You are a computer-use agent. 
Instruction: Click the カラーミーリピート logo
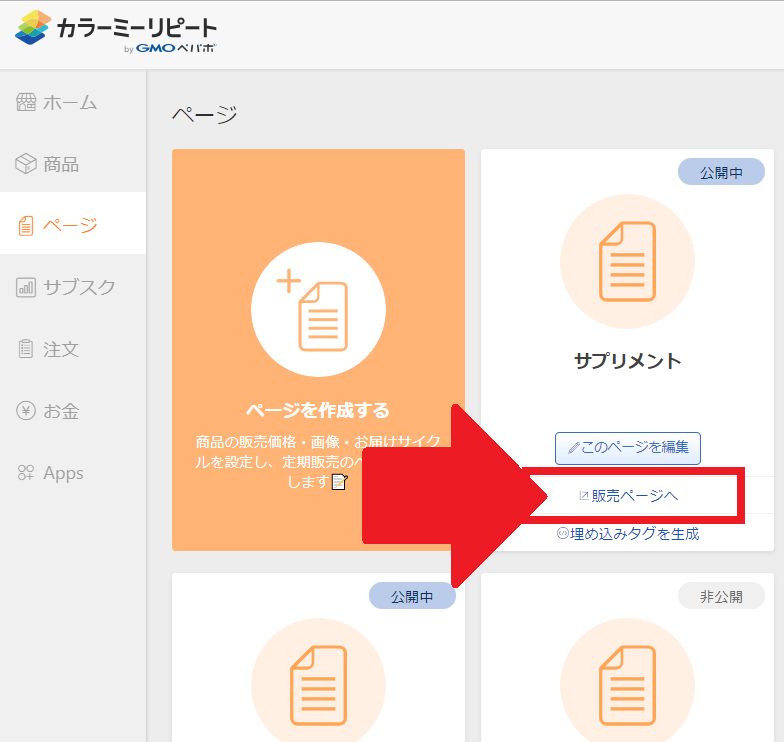tap(116, 31)
